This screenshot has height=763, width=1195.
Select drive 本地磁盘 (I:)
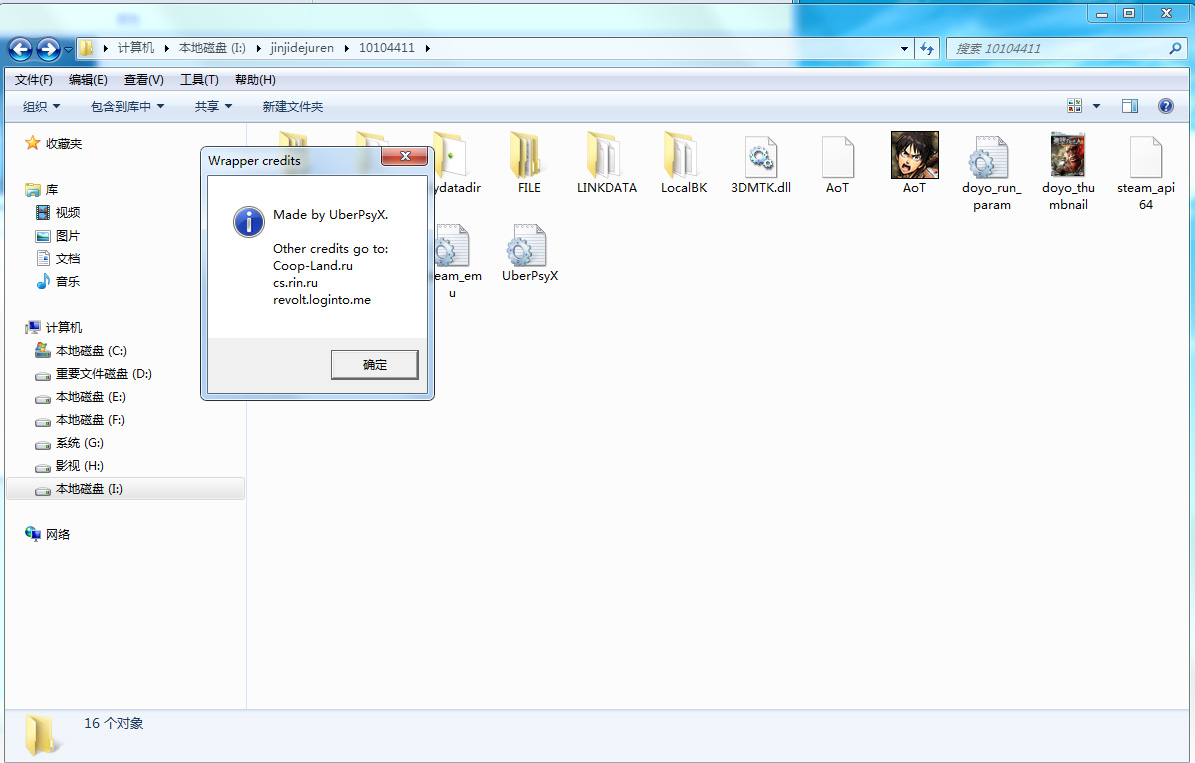[x=125, y=489]
